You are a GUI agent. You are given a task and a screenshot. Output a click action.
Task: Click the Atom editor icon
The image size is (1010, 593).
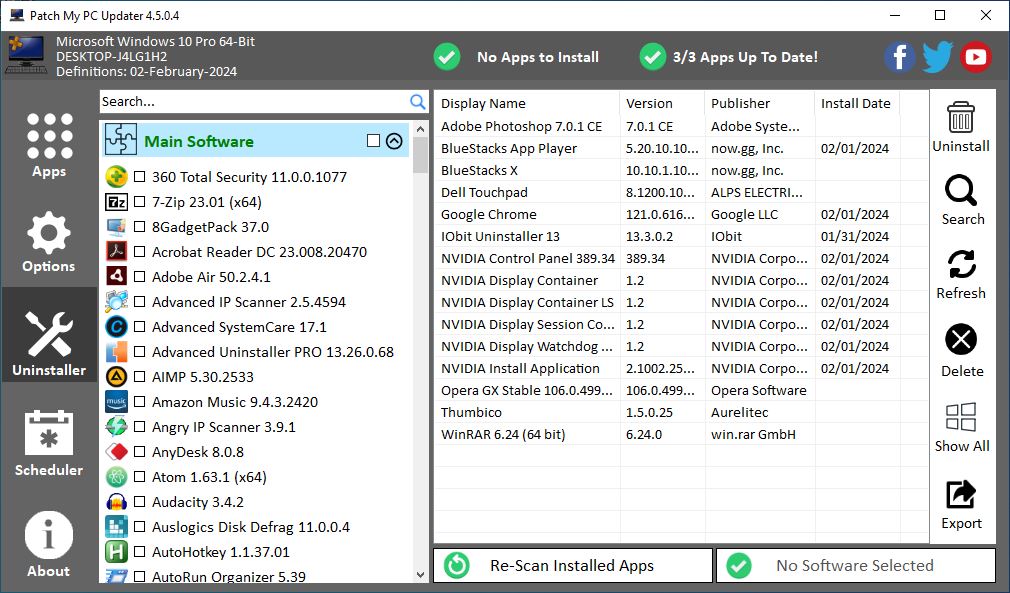click(x=117, y=477)
